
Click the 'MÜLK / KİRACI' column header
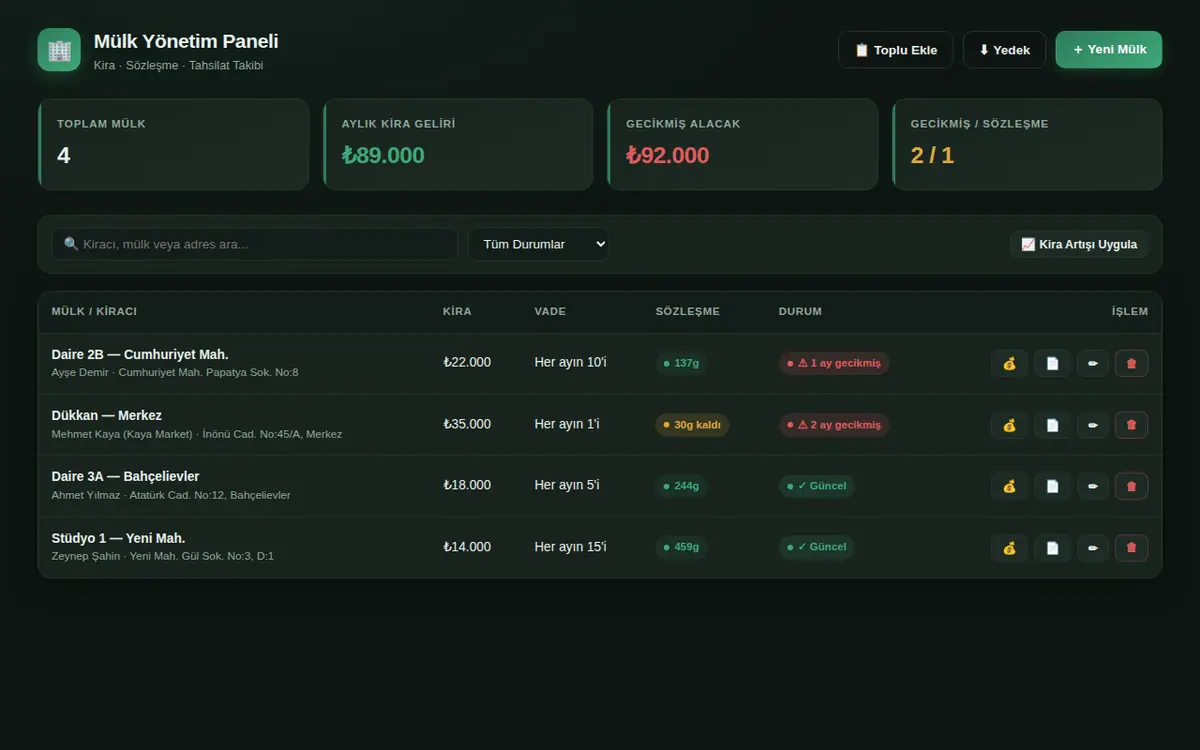pos(94,312)
